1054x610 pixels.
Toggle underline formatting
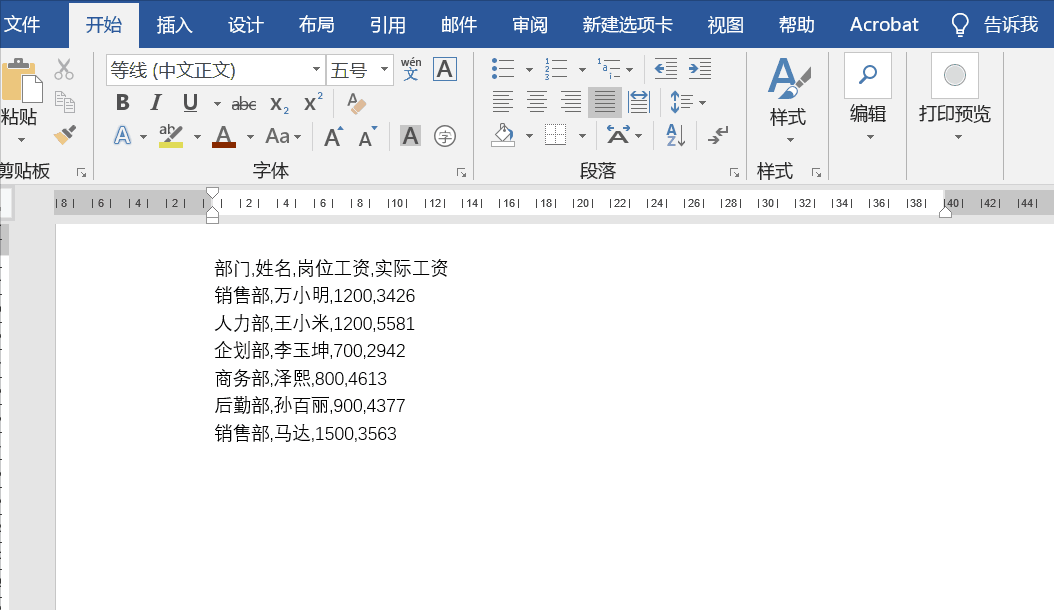tap(190, 103)
